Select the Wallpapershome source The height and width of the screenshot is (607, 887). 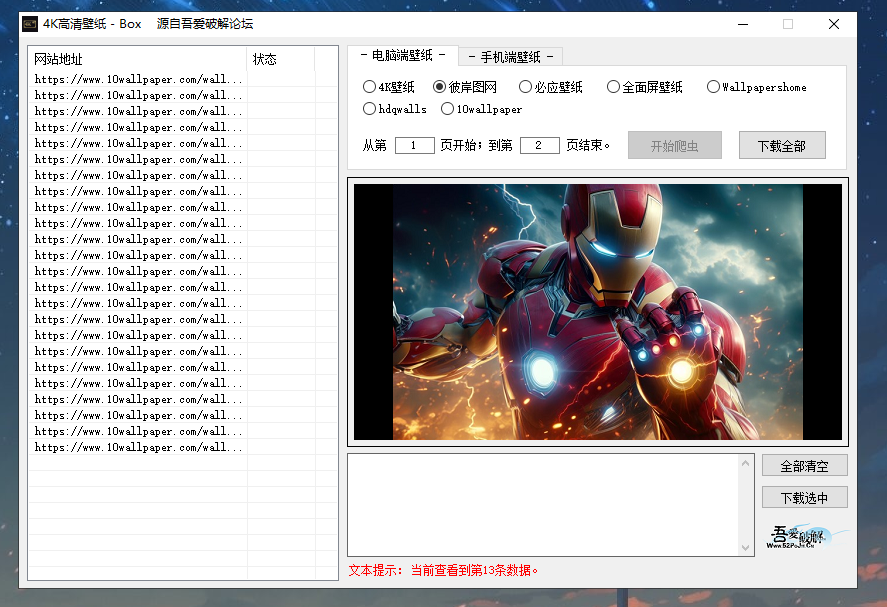point(713,87)
